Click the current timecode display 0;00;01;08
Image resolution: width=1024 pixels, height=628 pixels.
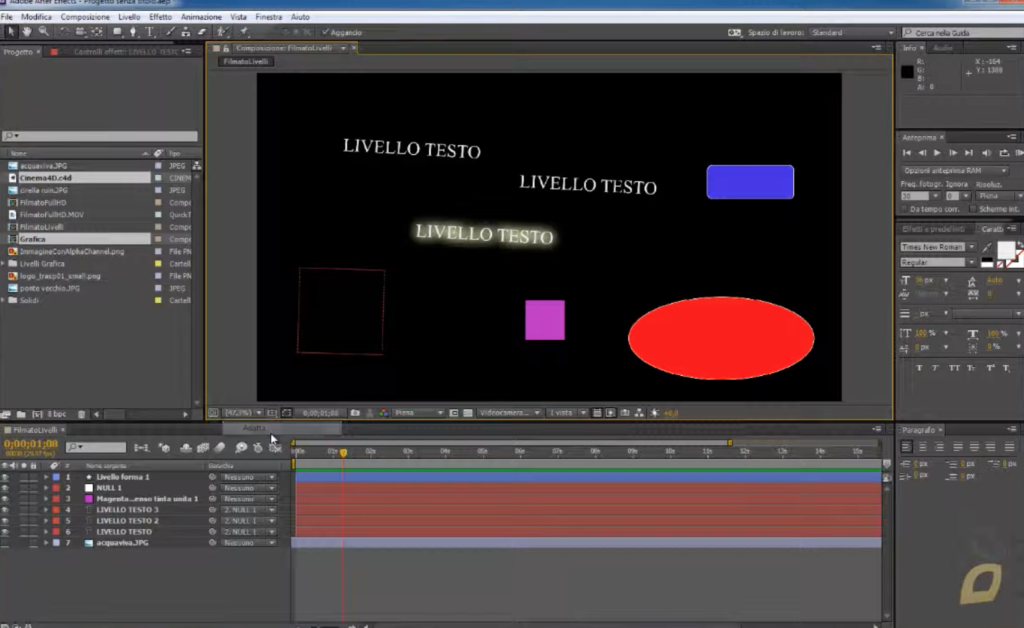31,444
